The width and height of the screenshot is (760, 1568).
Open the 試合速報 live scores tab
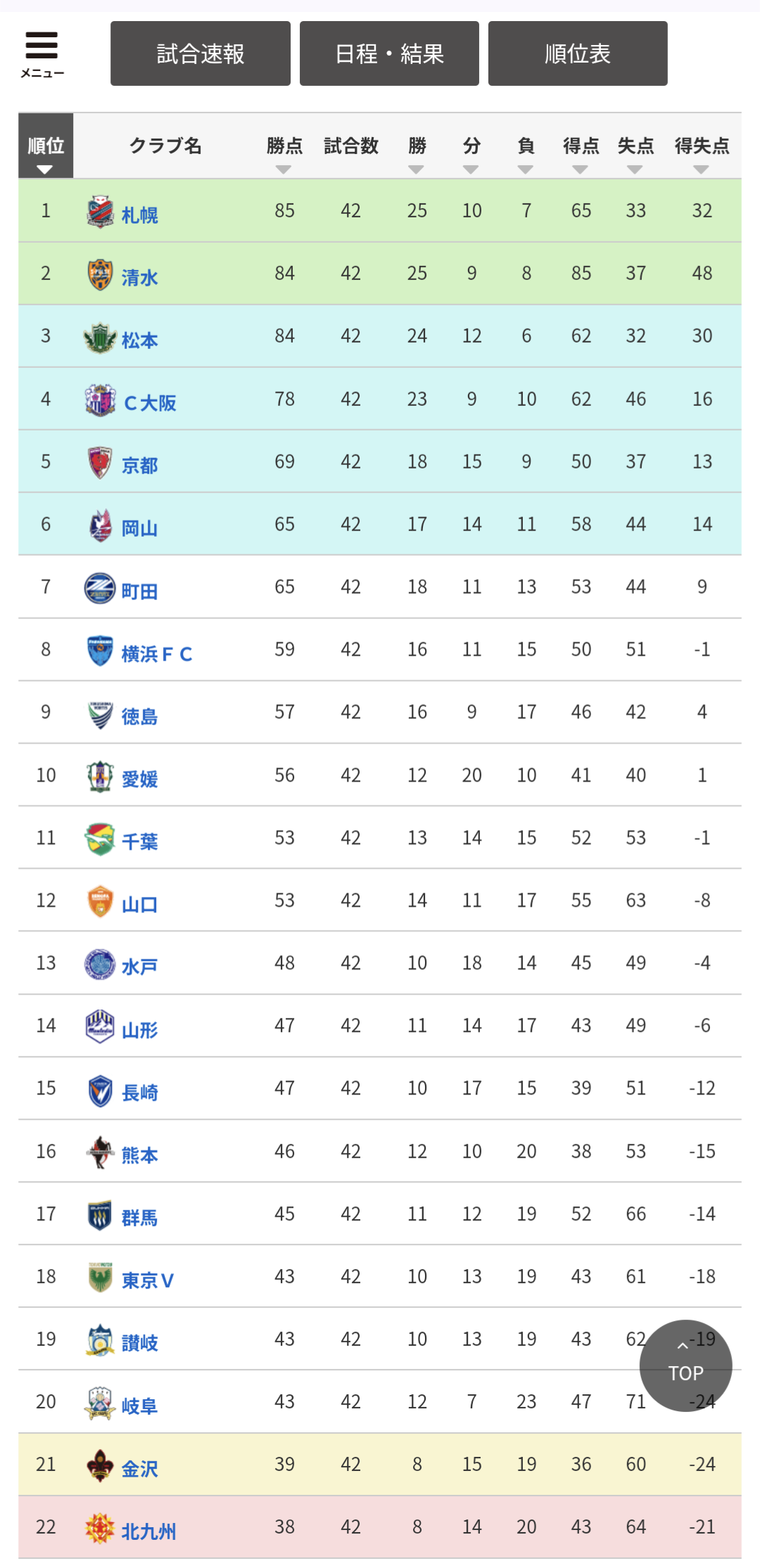pyautogui.click(x=201, y=53)
